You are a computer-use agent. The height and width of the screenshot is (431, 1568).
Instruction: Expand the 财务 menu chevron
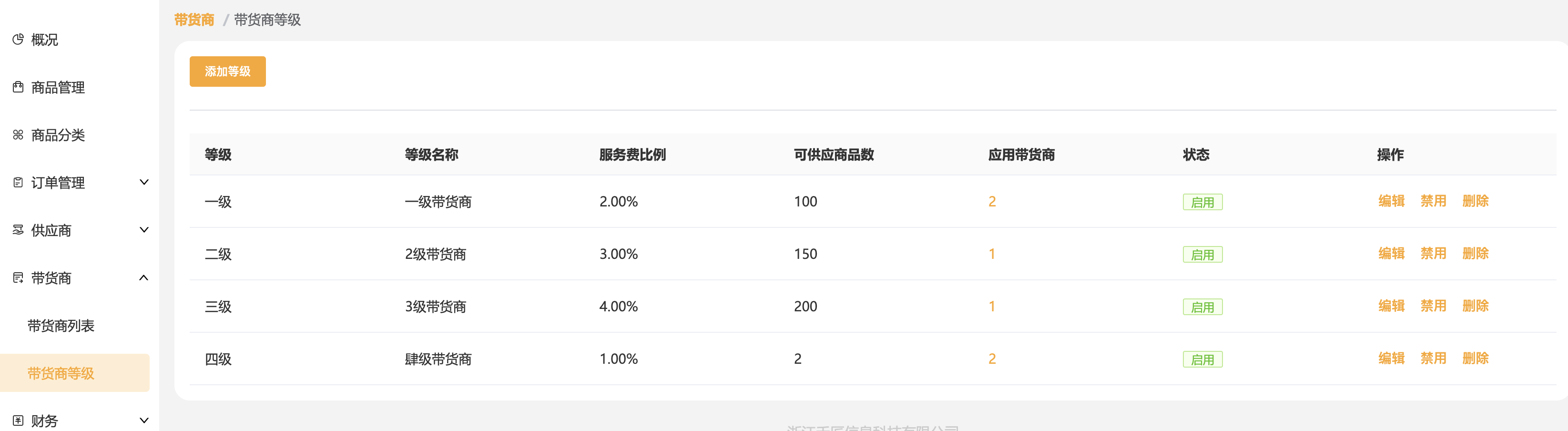coord(143,421)
